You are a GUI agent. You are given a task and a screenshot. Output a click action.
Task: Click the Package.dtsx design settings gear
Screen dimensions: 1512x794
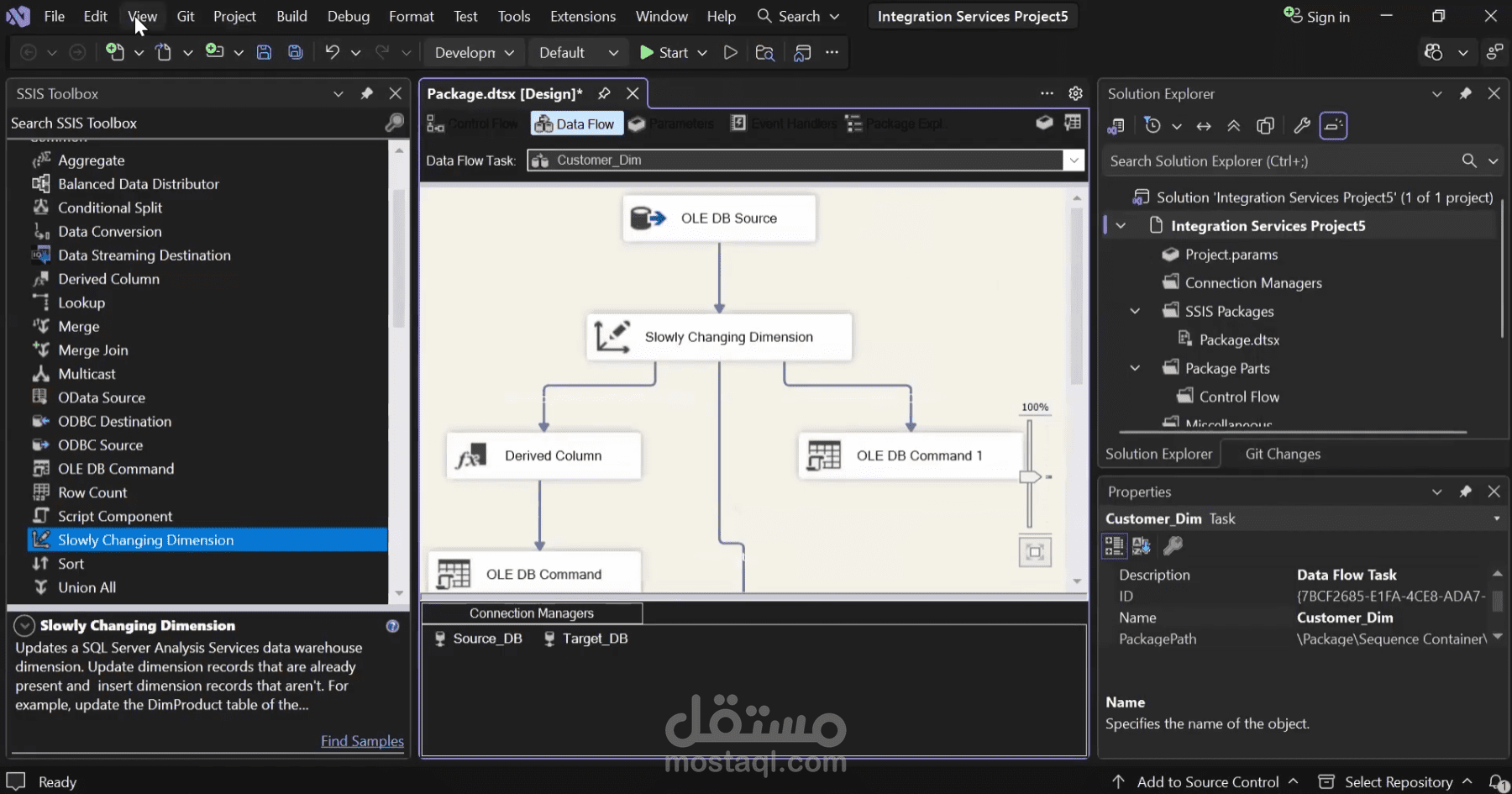click(1075, 93)
